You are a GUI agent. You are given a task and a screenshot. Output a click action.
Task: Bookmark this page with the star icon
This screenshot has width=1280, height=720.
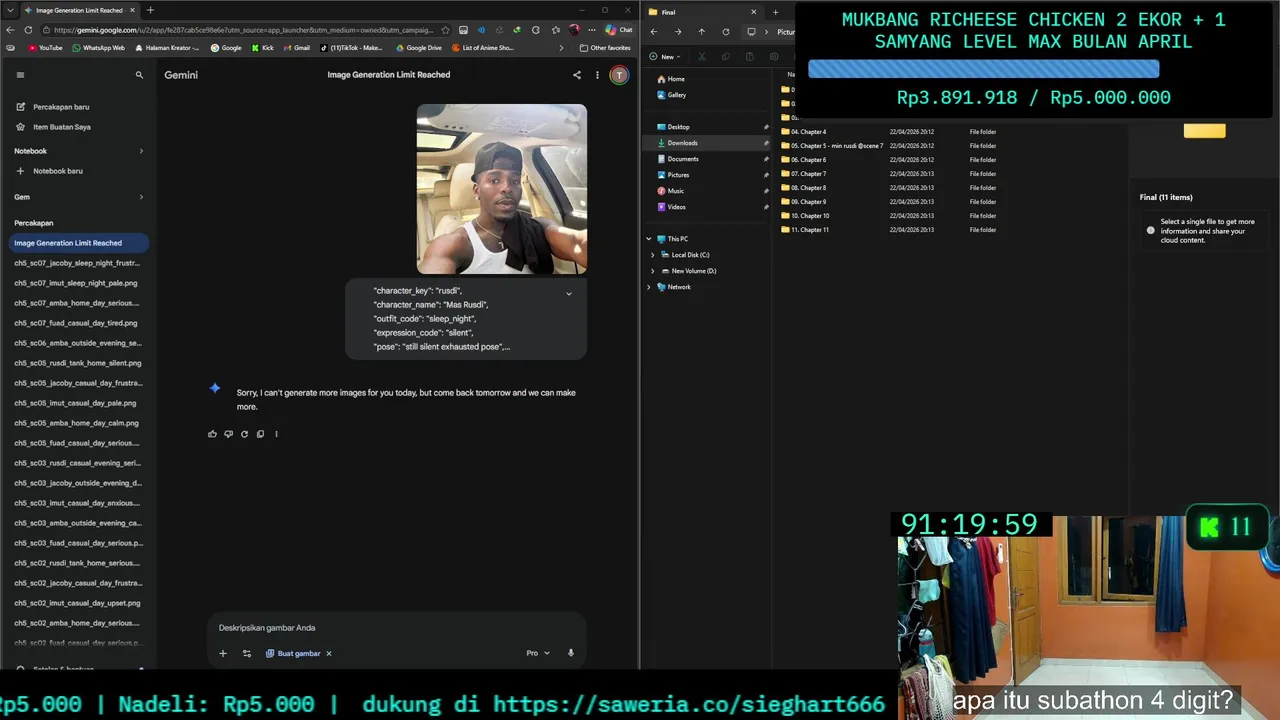tap(445, 30)
